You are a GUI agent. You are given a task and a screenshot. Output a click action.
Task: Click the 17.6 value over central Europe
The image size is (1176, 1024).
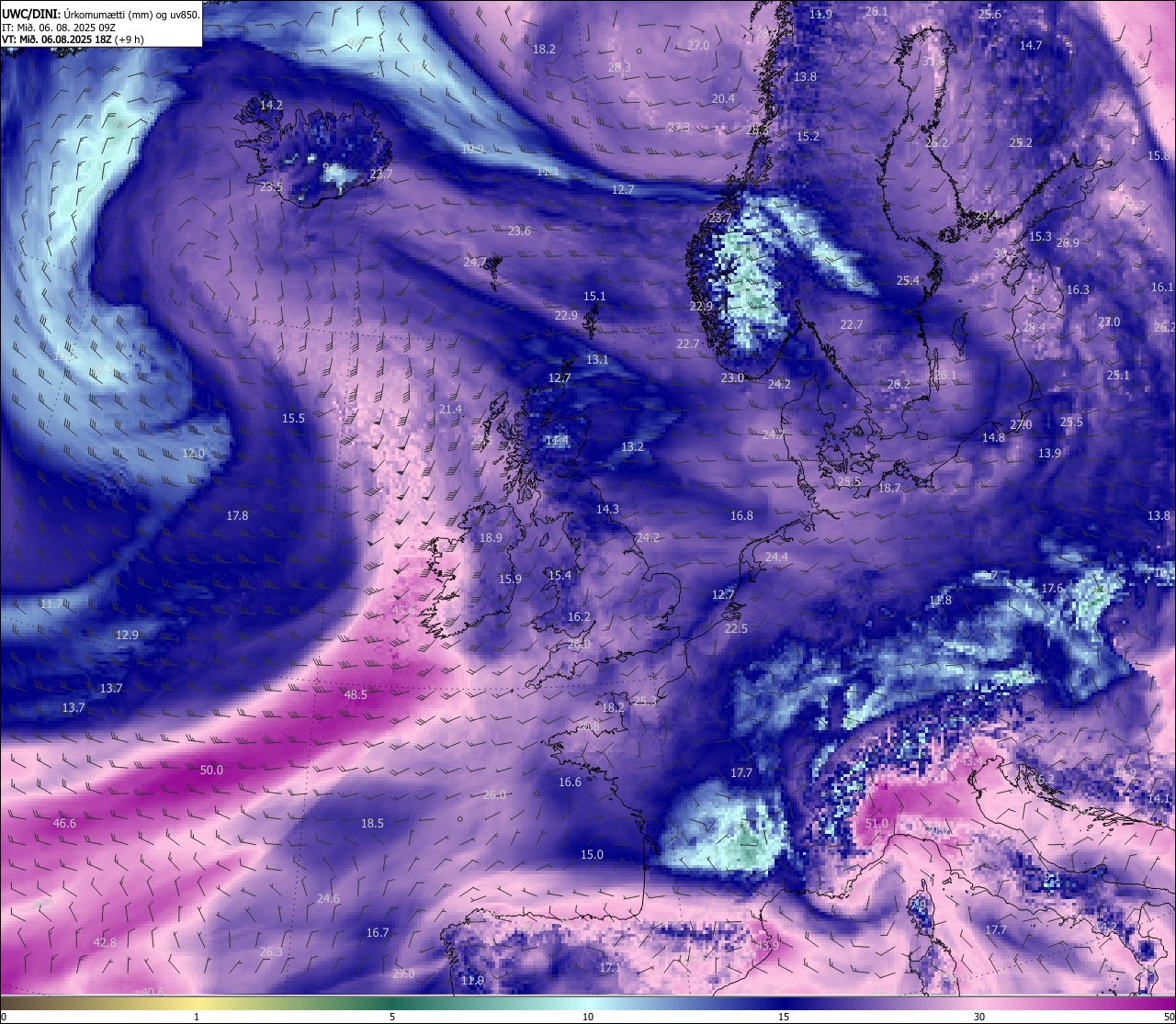(x=1052, y=588)
